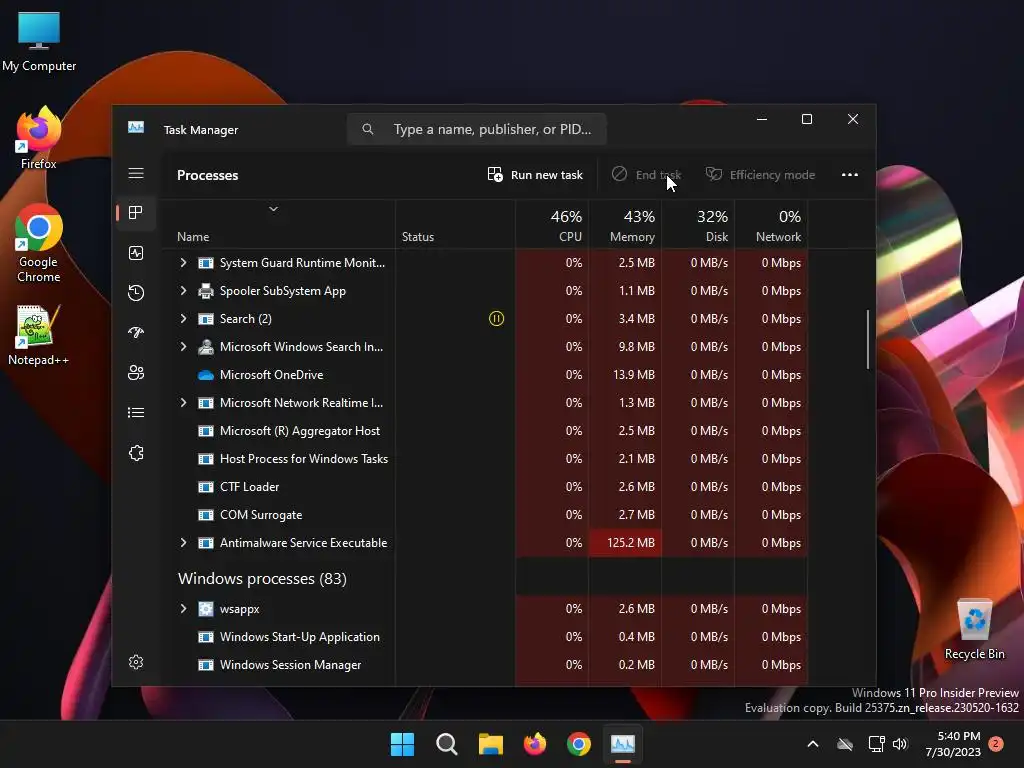Sort by the CPU column header

click(552, 225)
